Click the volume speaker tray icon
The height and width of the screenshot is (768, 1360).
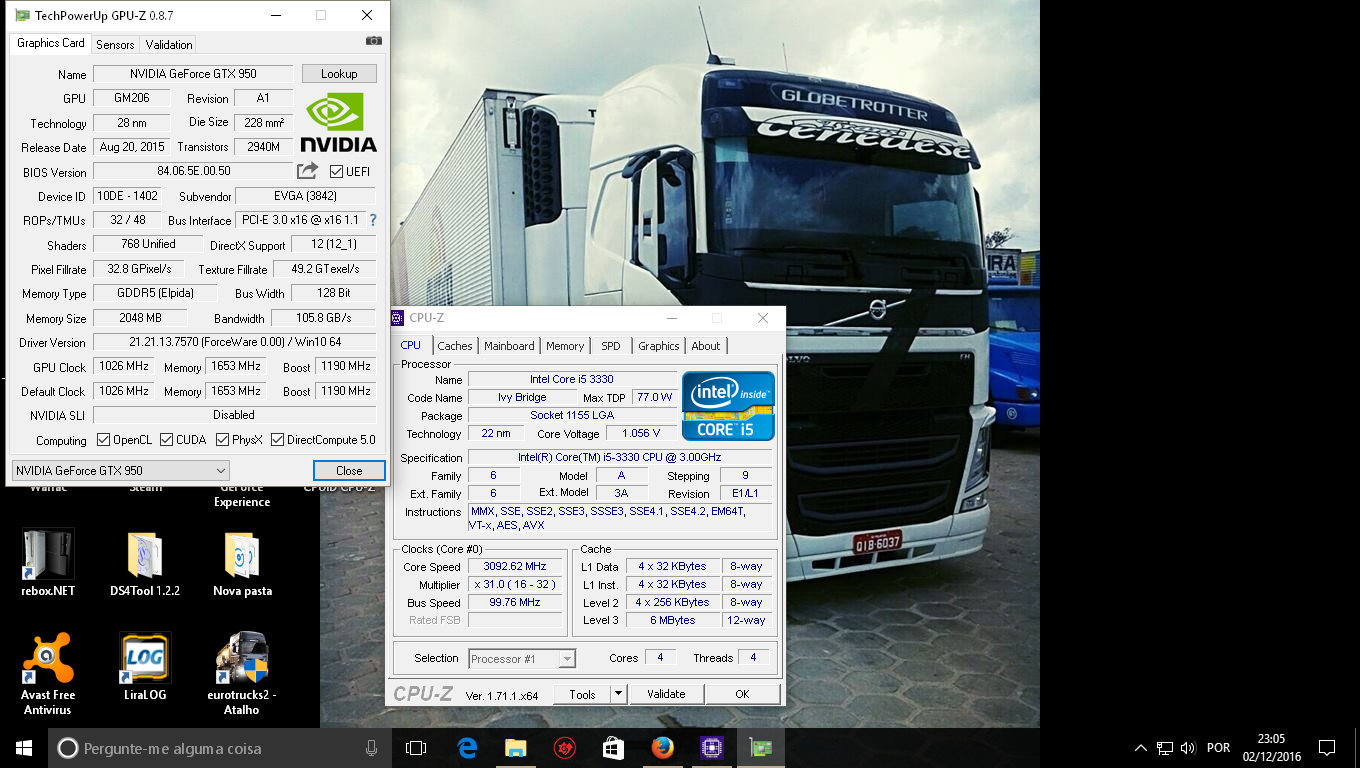click(1188, 748)
